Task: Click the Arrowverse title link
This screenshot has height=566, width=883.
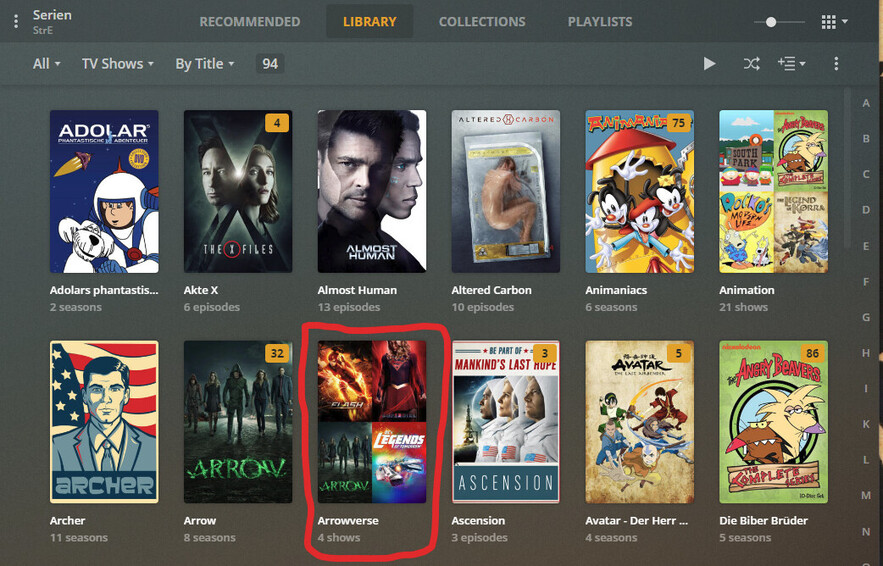Action: pos(348,520)
